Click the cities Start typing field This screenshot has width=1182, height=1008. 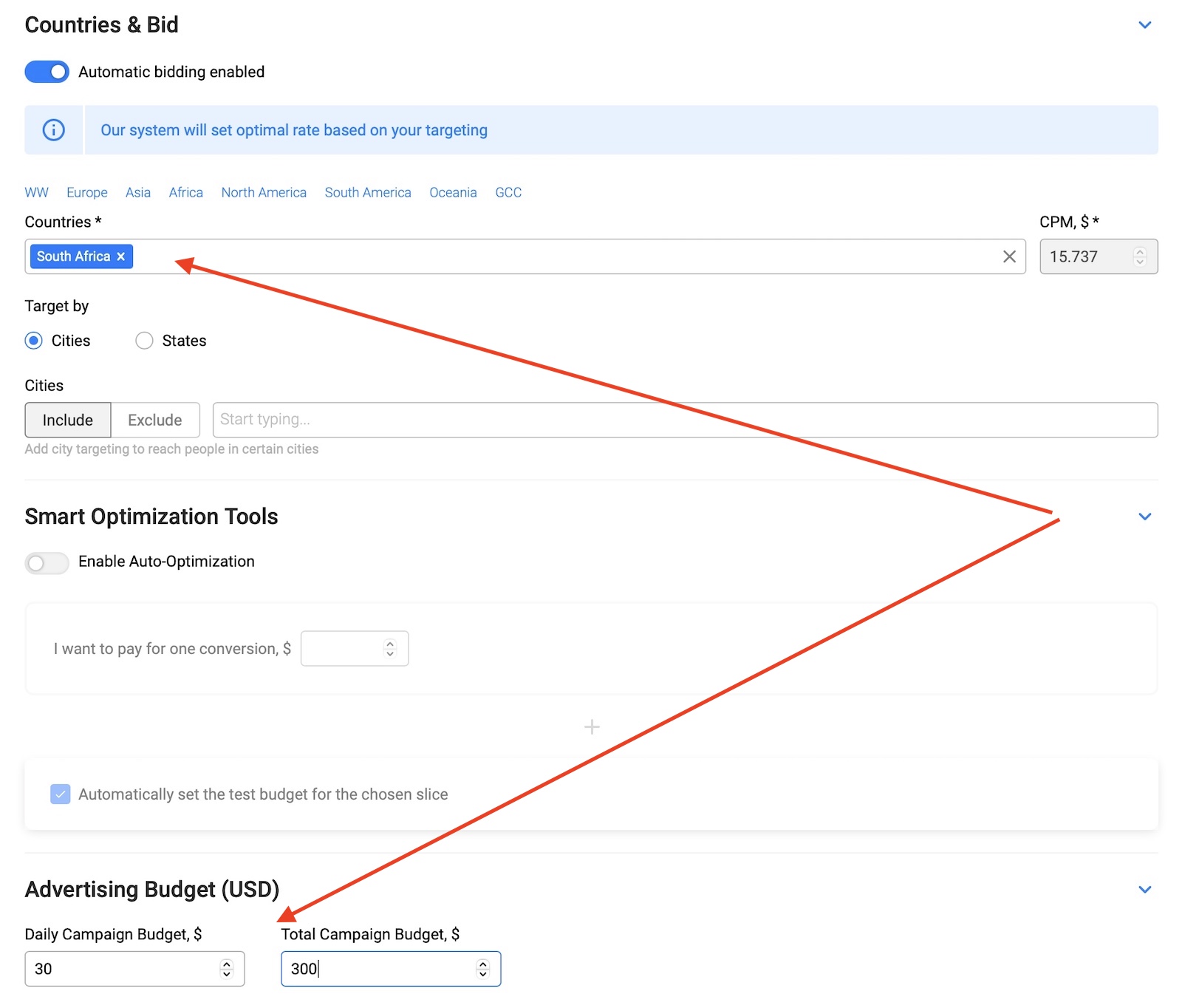coord(684,420)
